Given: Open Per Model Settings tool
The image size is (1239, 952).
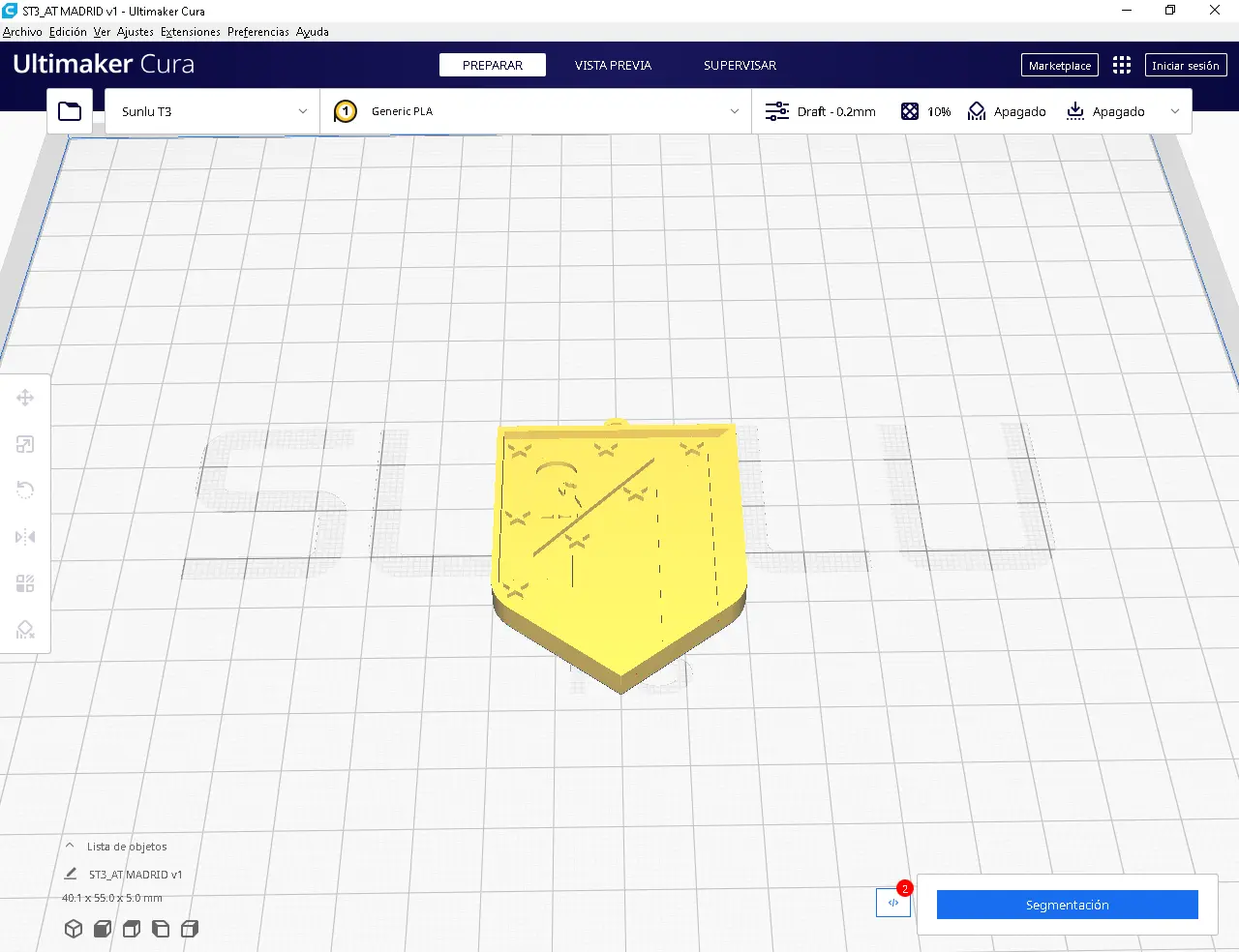Looking at the screenshot, I should point(25,583).
